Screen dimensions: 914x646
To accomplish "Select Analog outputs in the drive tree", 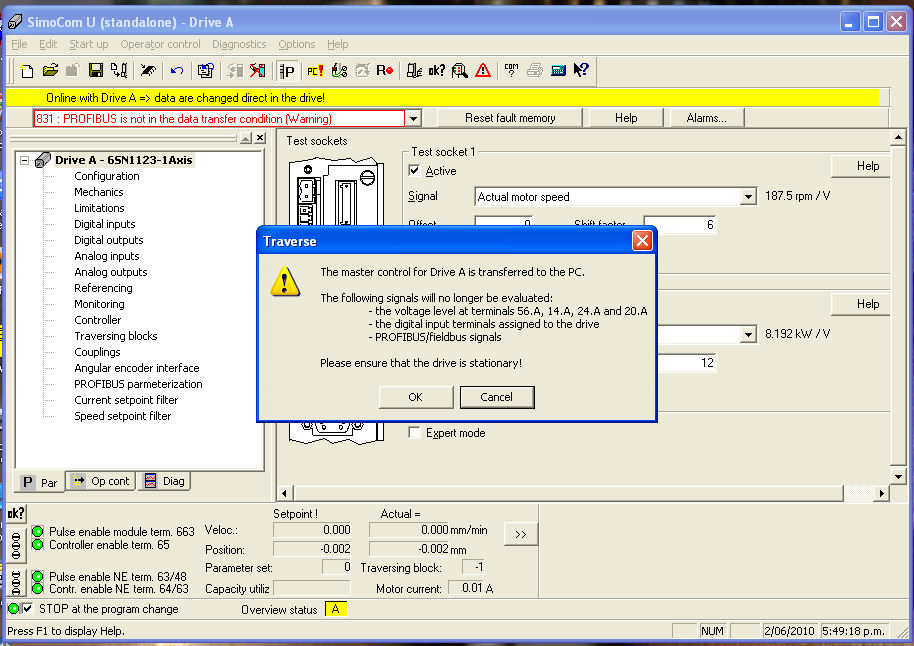I will tap(111, 272).
